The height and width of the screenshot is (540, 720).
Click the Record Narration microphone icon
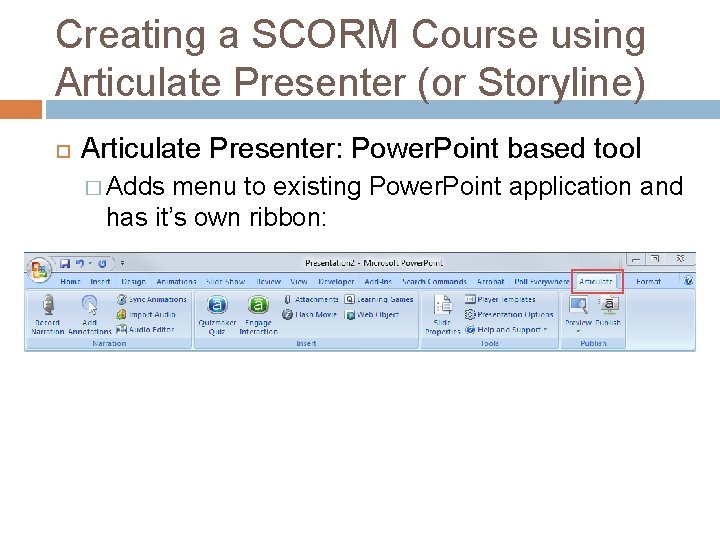[x=48, y=305]
